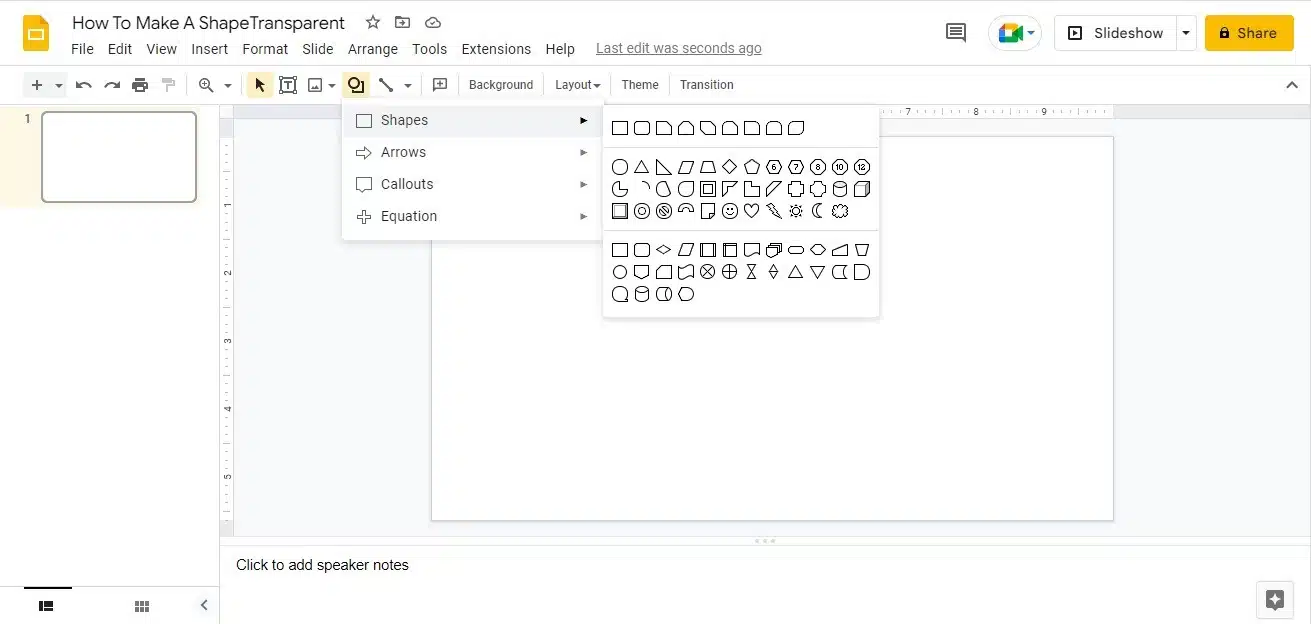Image resolution: width=1311 pixels, height=624 pixels.
Task: Choose the 3D cube shape
Action: (x=862, y=189)
